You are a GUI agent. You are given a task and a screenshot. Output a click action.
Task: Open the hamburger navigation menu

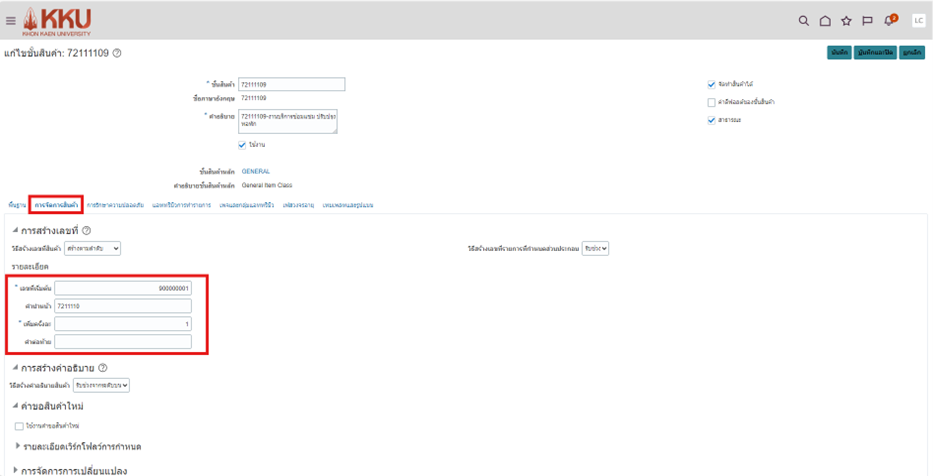click(x=11, y=20)
